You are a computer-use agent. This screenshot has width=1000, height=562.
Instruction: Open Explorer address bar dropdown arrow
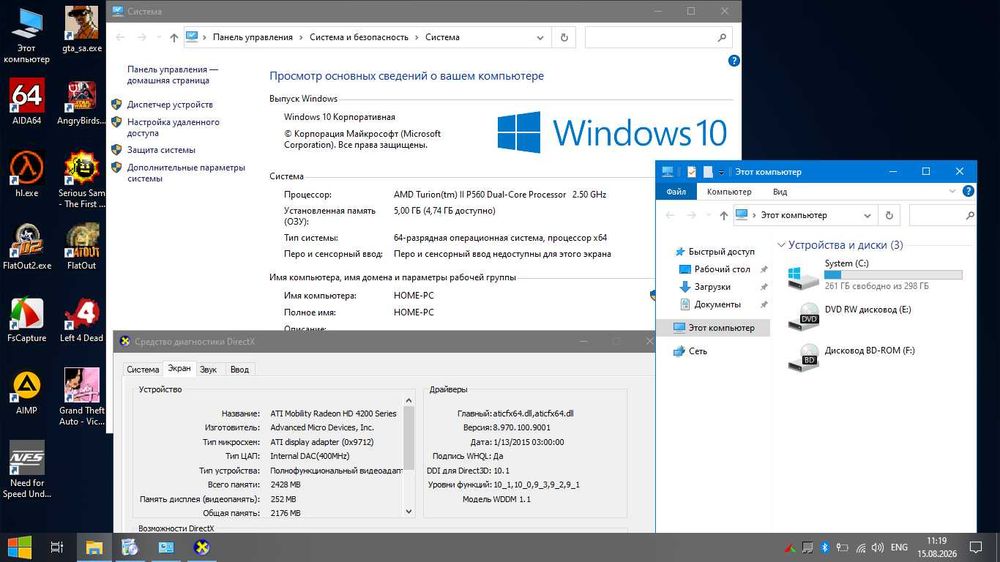867,216
